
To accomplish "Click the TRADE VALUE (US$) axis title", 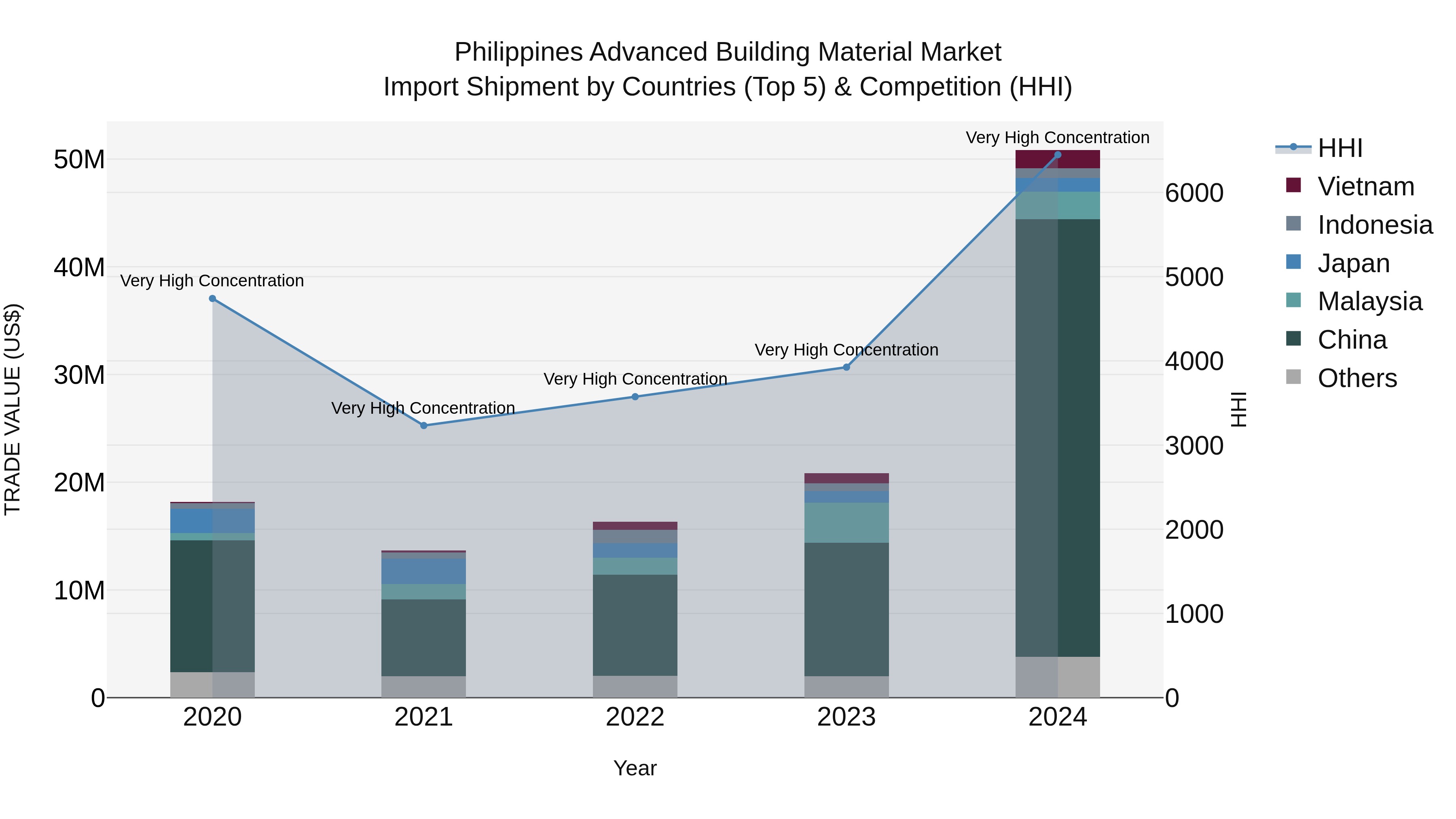I will [x=13, y=409].
